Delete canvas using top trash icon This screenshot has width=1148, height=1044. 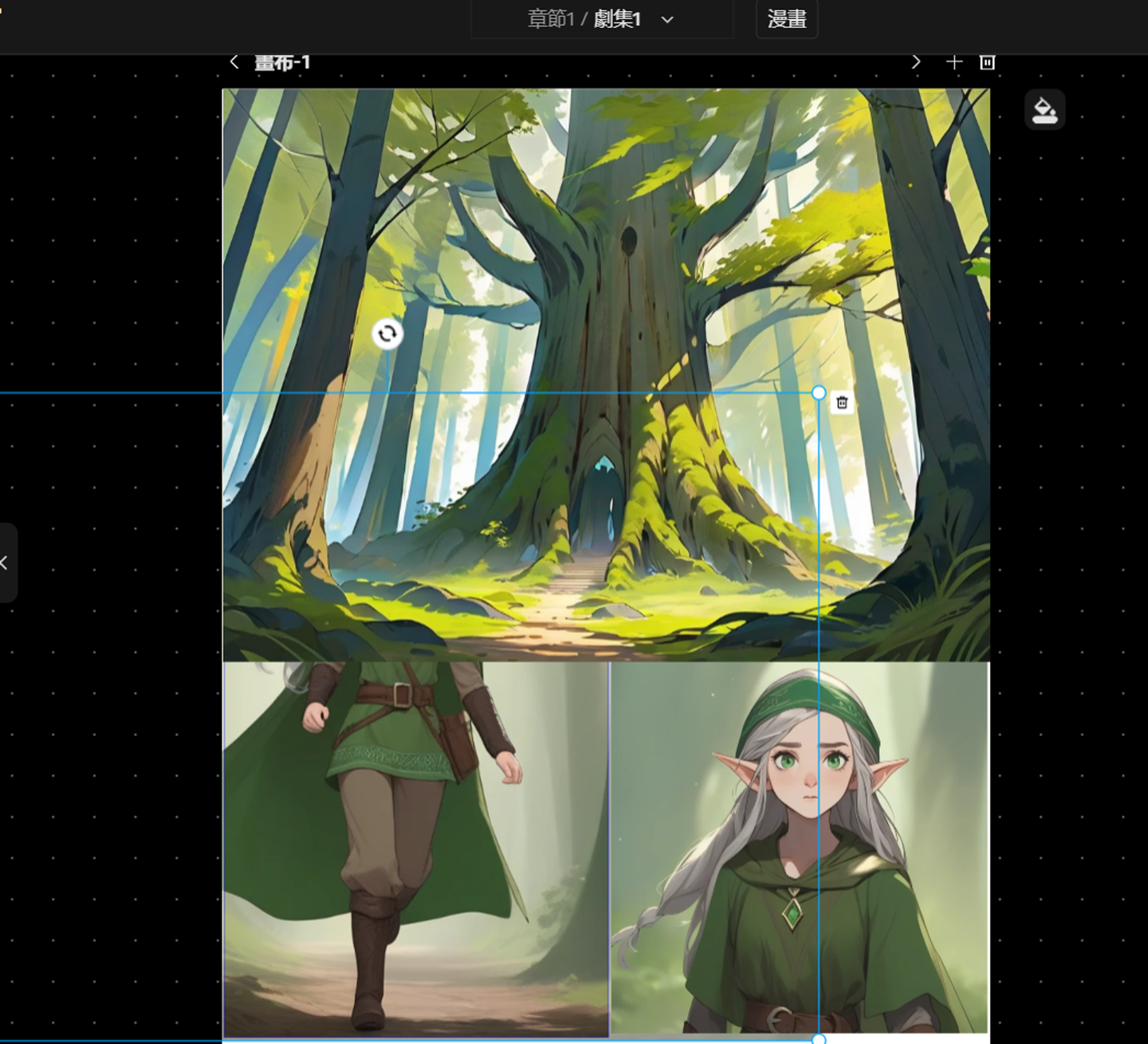coord(987,62)
